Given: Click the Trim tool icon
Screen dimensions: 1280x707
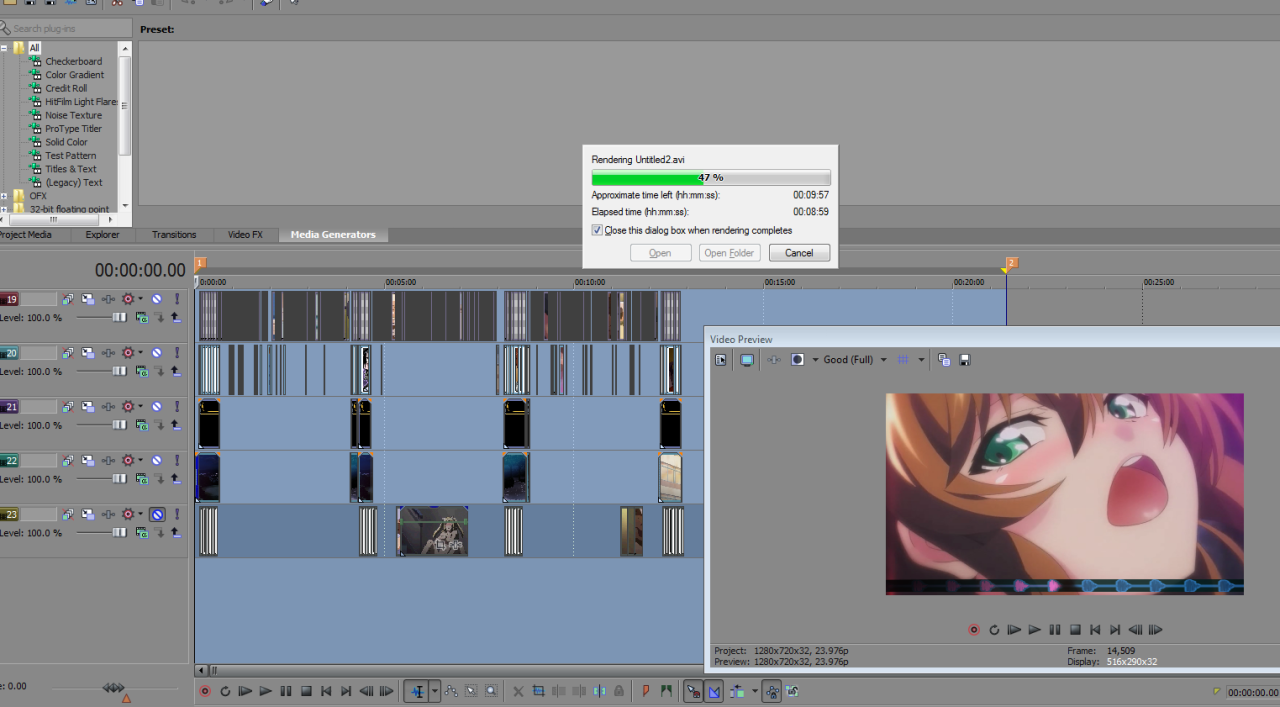Looking at the screenshot, I should 538,691.
